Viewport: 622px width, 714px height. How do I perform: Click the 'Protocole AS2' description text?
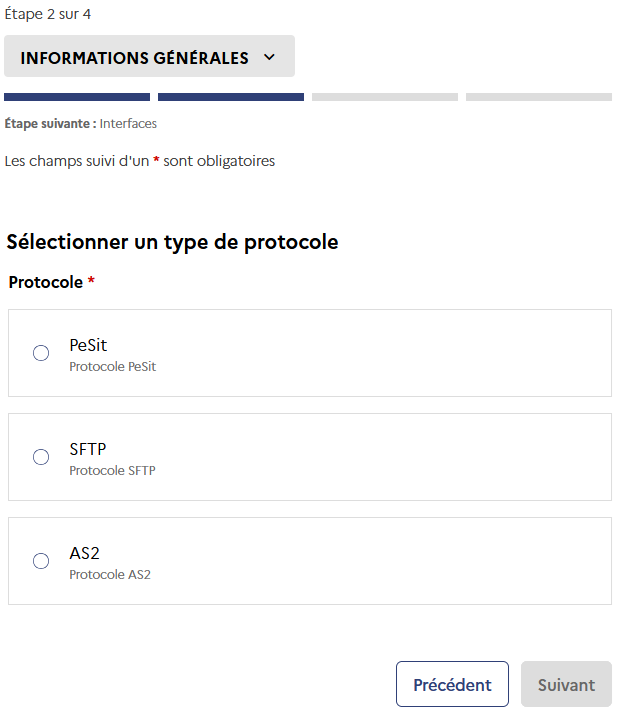pyautogui.click(x=110, y=575)
